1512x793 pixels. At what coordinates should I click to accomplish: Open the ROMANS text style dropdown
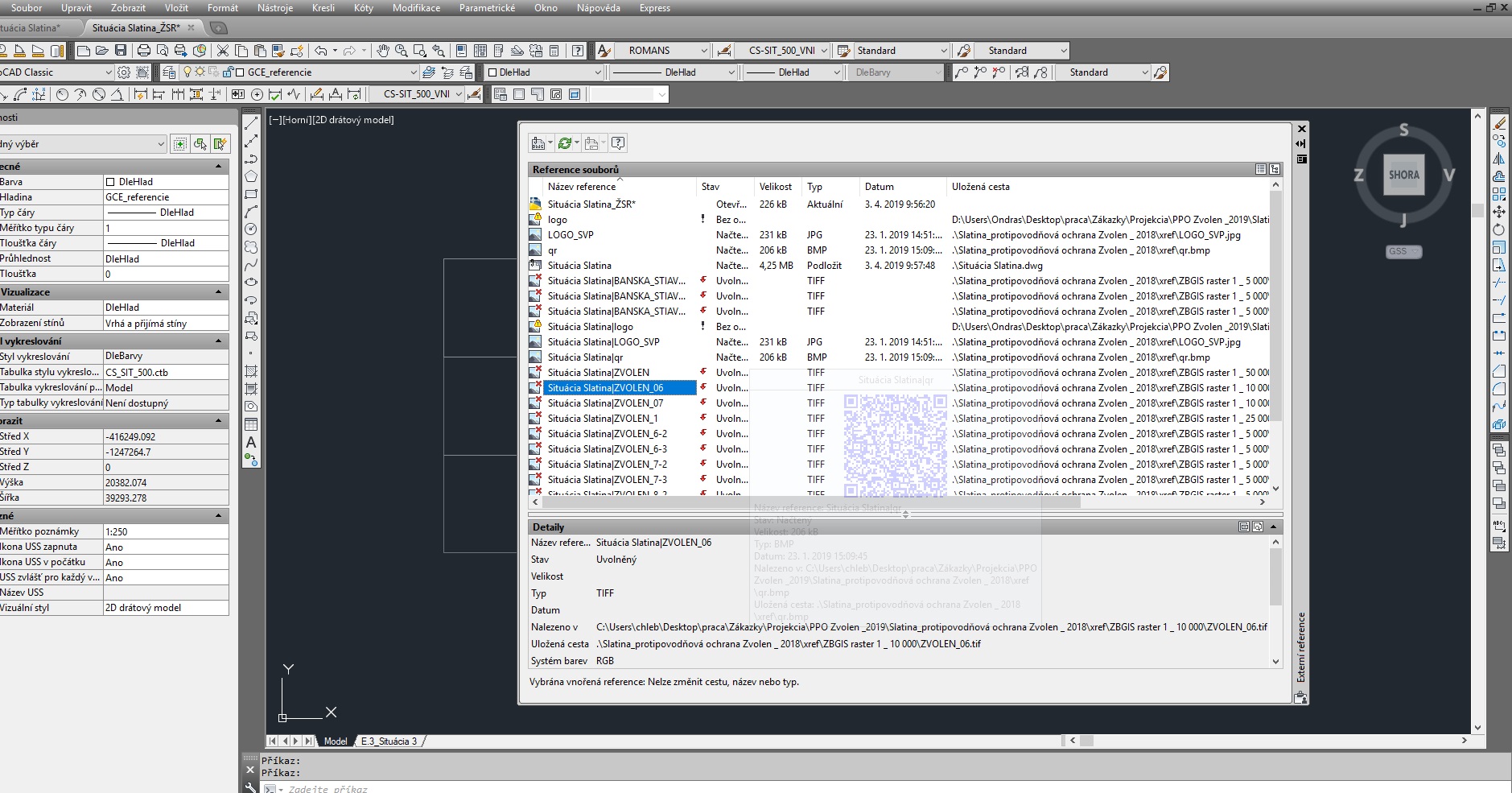coord(703,51)
